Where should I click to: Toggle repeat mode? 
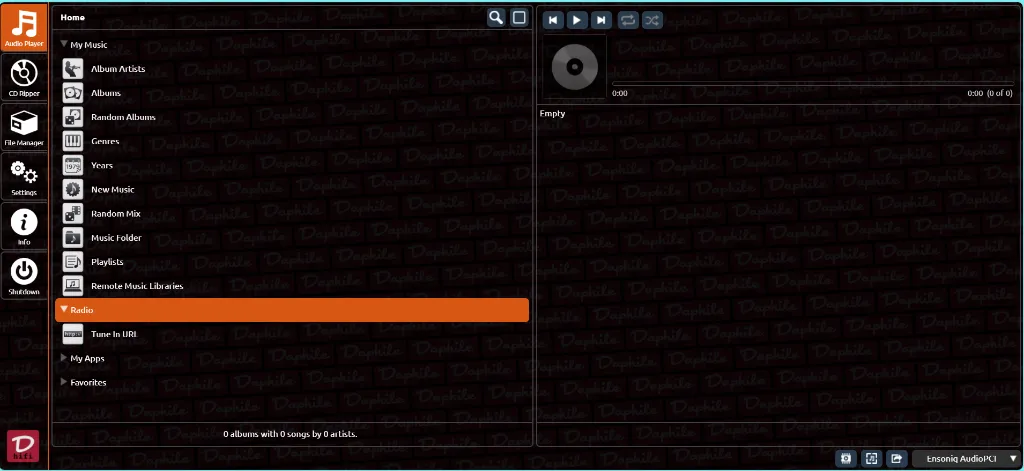(x=628, y=20)
